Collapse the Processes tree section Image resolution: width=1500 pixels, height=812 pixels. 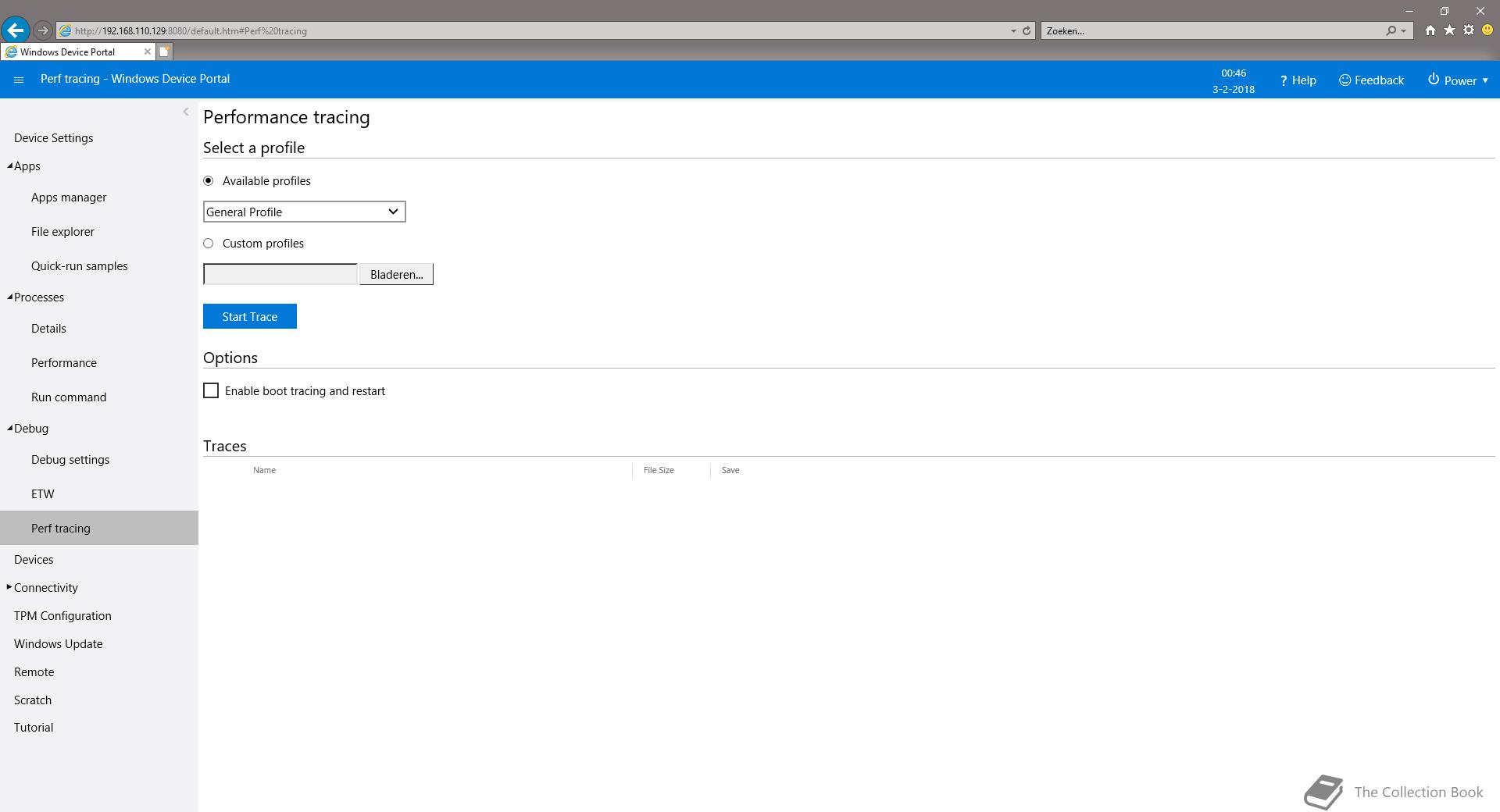tap(10, 297)
